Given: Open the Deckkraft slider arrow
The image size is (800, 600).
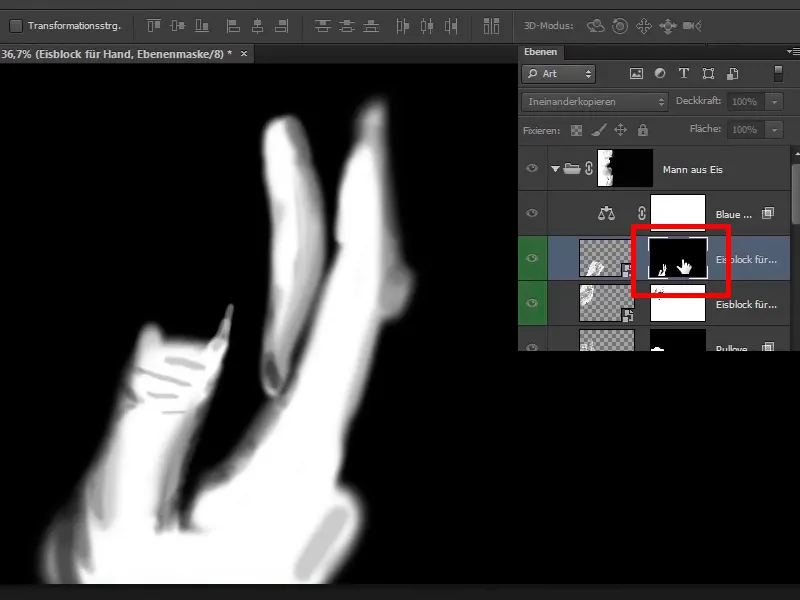Looking at the screenshot, I should click(x=774, y=102).
